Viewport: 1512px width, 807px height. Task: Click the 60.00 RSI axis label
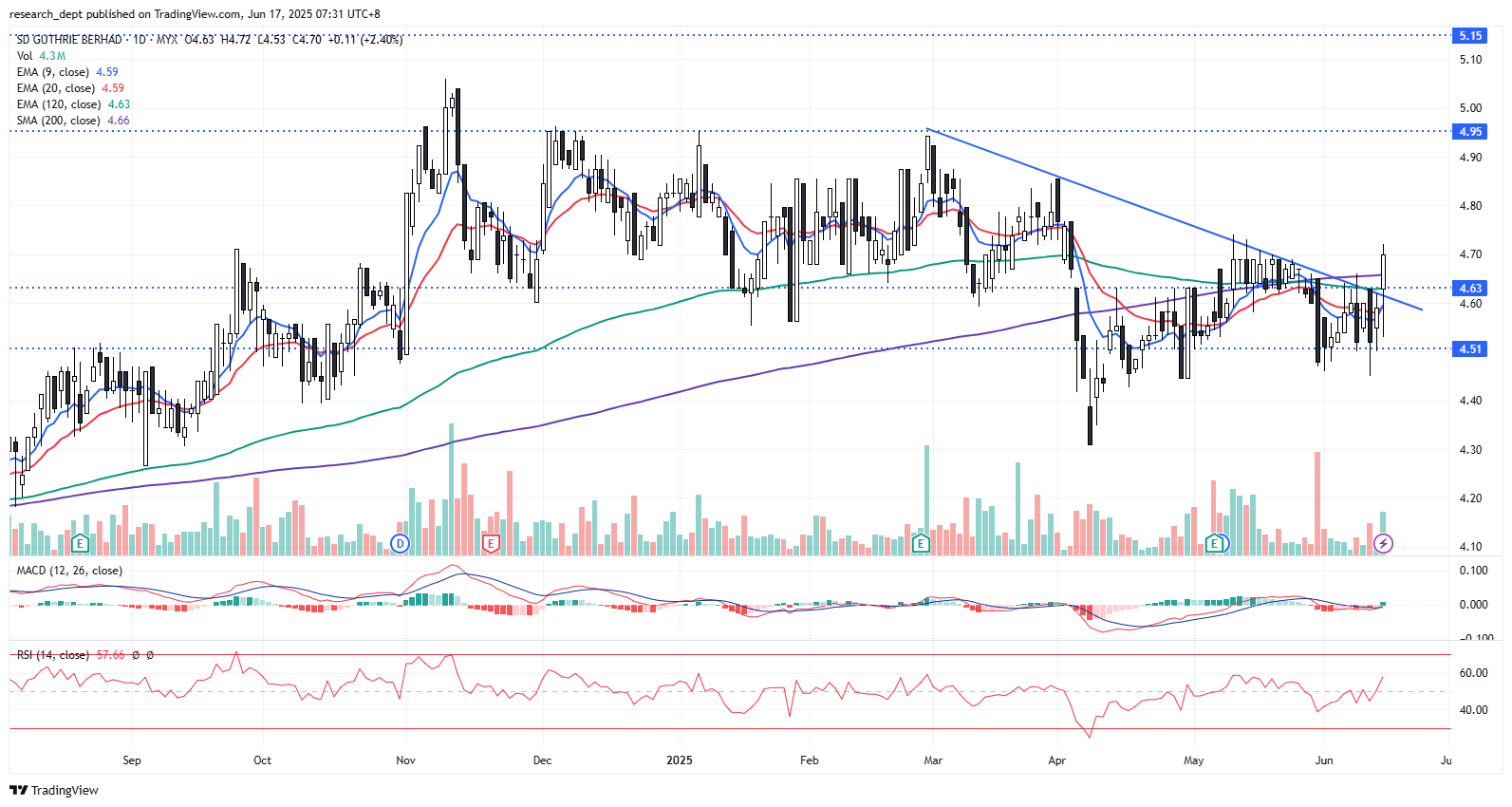[x=1473, y=673]
